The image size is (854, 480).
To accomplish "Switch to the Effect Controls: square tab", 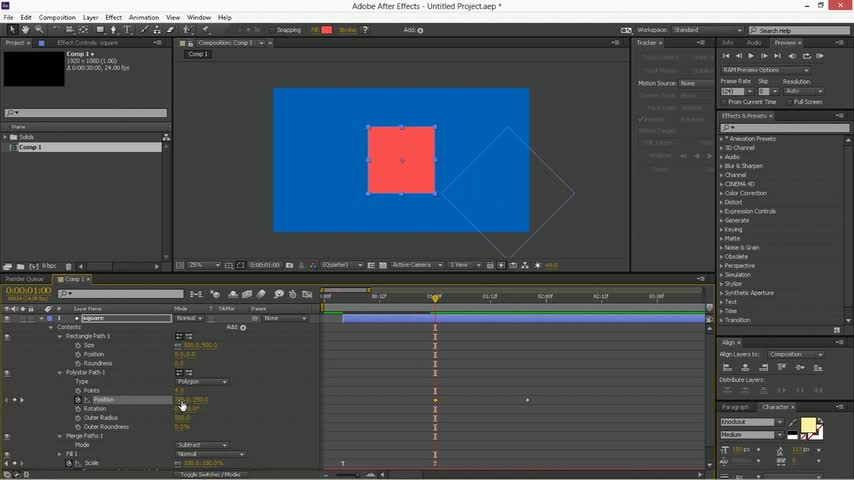I will coord(87,42).
